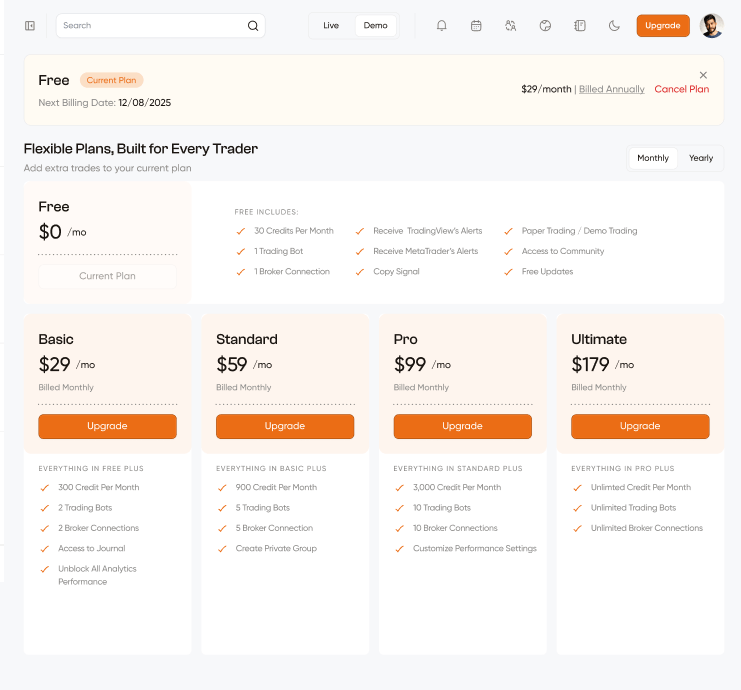Click the orange Current Plan badge

point(112,80)
